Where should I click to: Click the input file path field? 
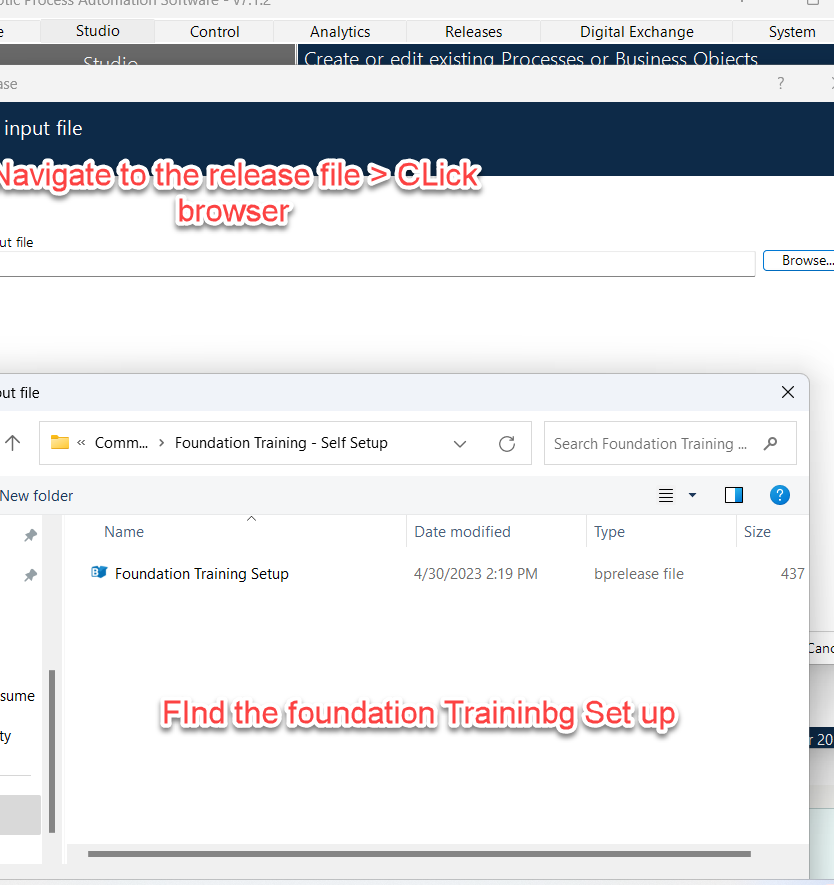[377, 264]
